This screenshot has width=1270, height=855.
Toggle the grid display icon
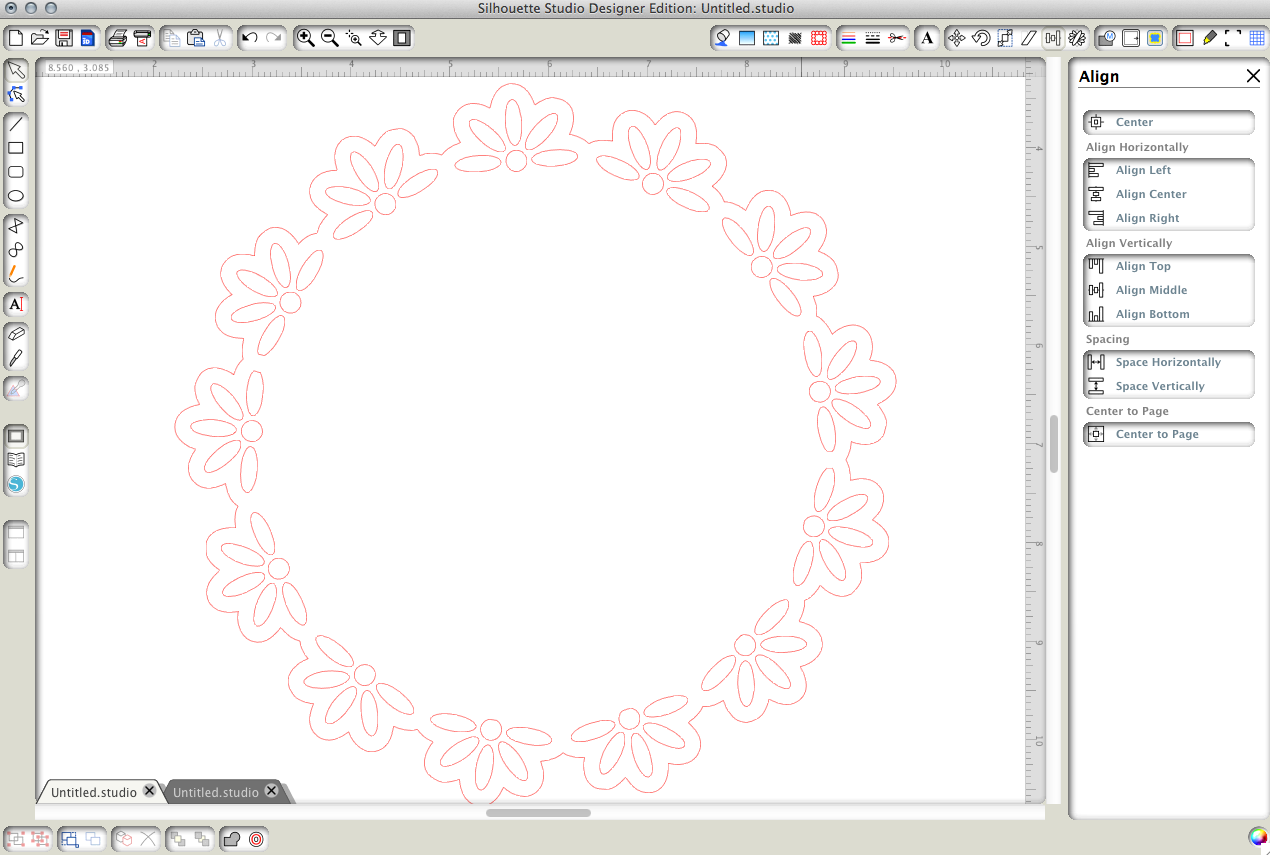coord(1257,38)
